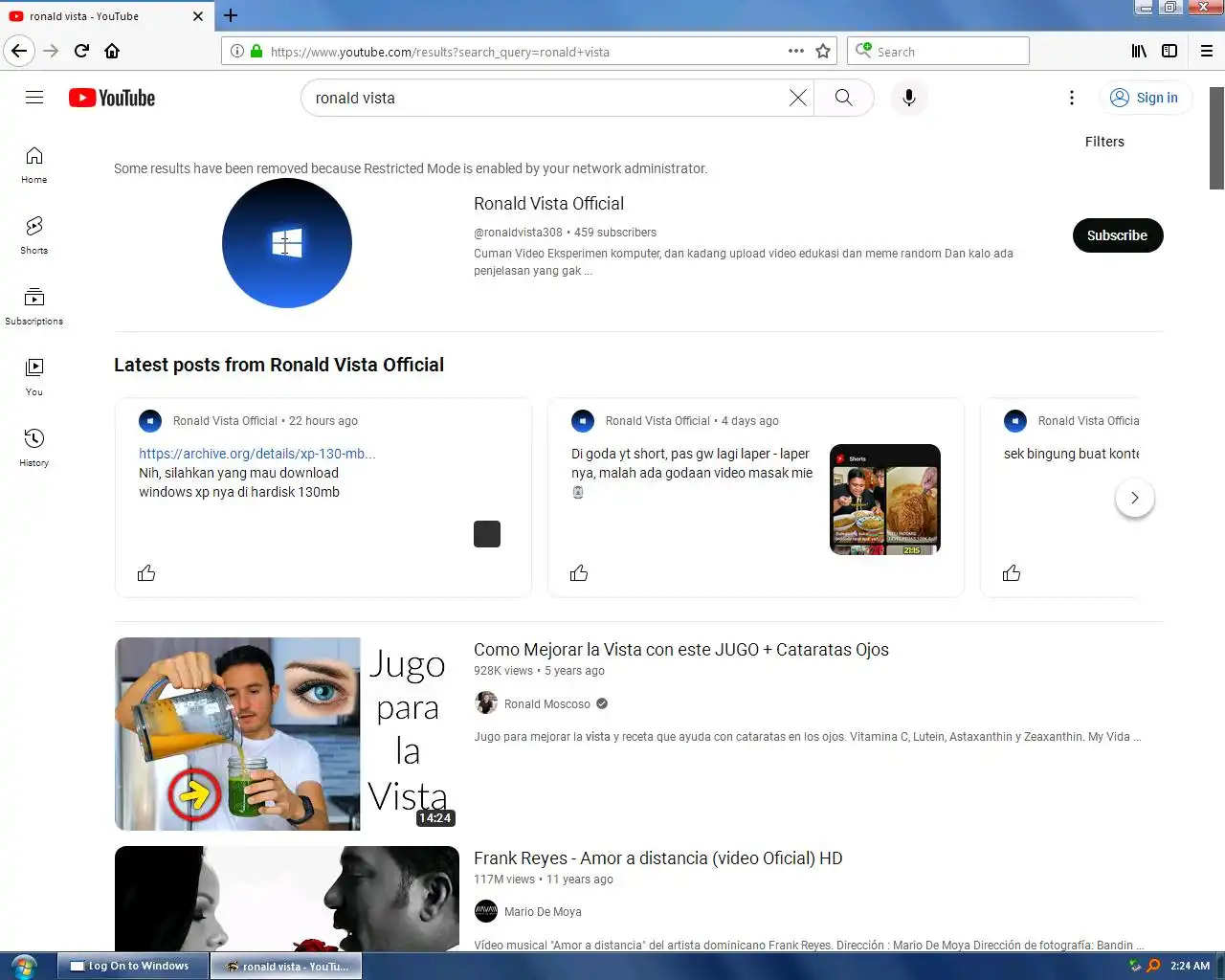This screenshot has height=980, width=1225.
Task: Show next posts with the arrow
Action: 1135,498
